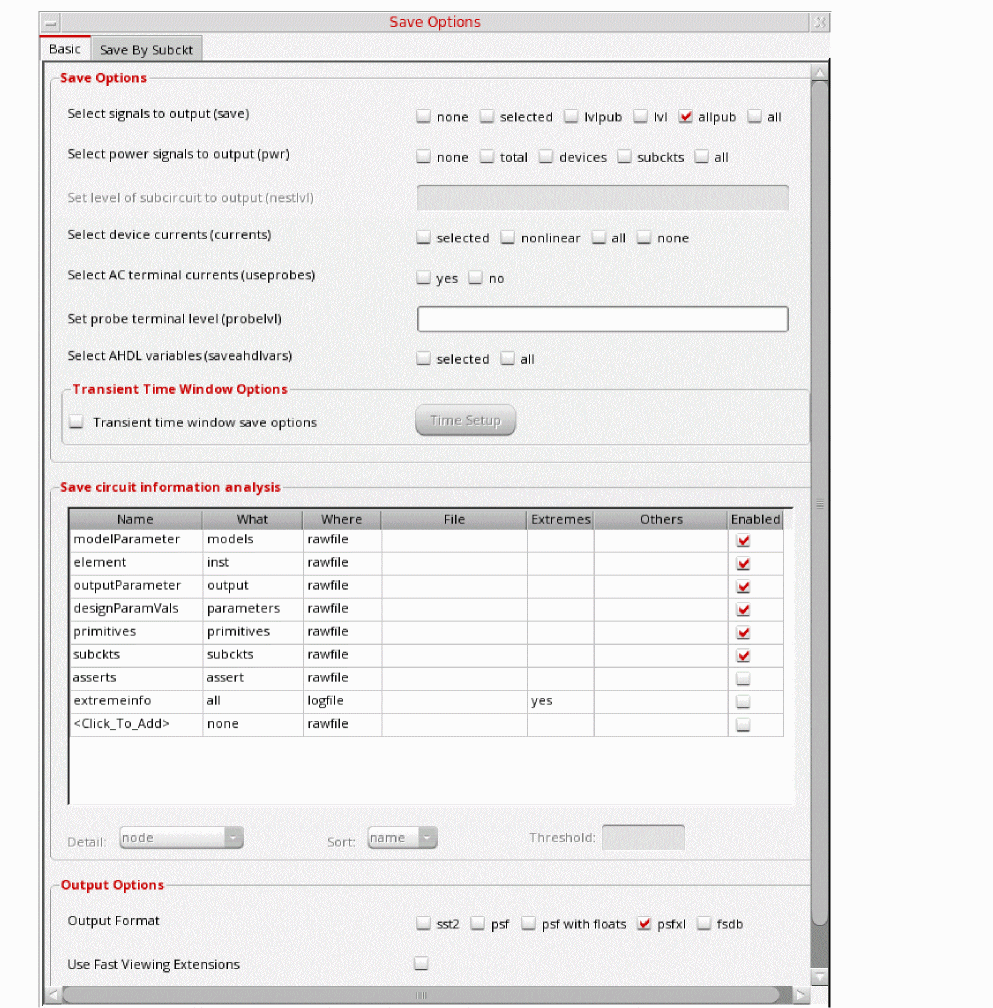Viewport: 993px width, 1008px height.
Task: Click the horizontal scrollbar left arrow
Action: [54, 995]
